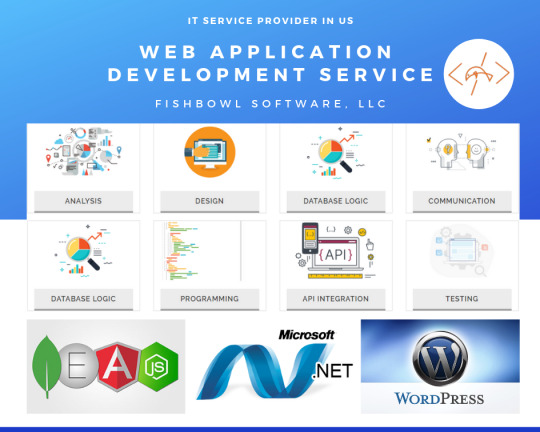The width and height of the screenshot is (540, 432).
Task: Select the two-heads Communication icon
Action: pos(462,152)
